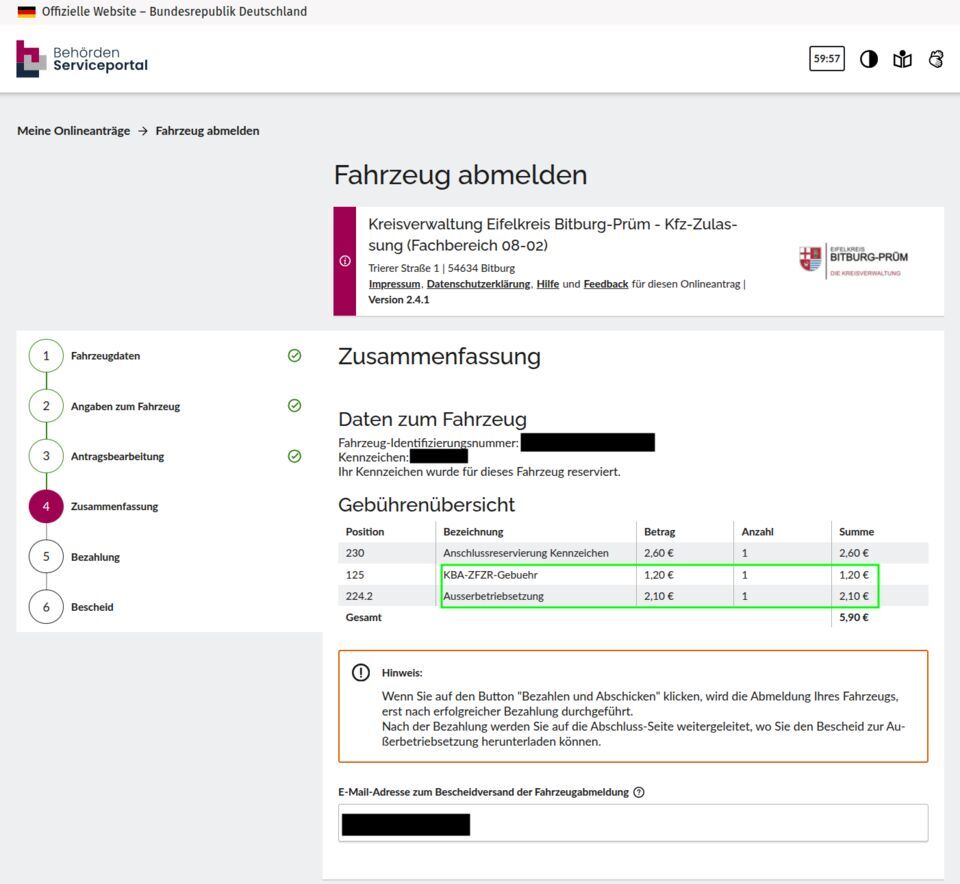Select the sign language (Gebärdensprache) icon

tap(936, 59)
